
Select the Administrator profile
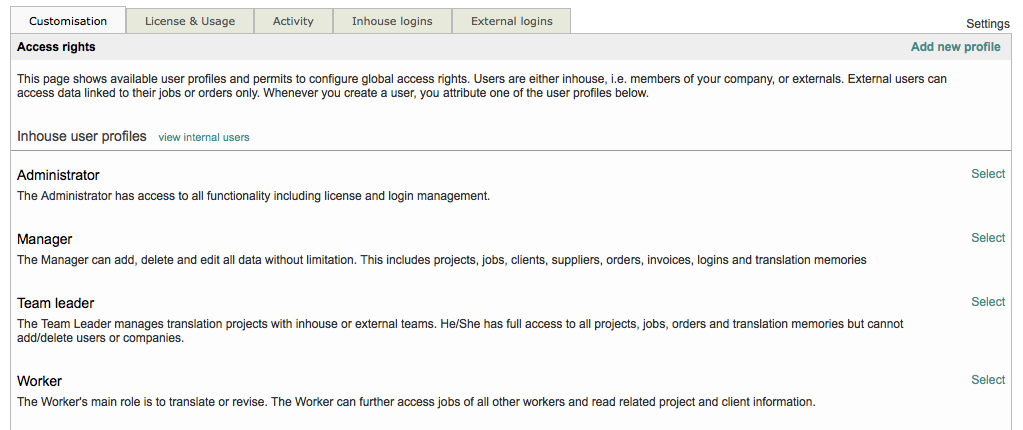pyautogui.click(x=988, y=174)
